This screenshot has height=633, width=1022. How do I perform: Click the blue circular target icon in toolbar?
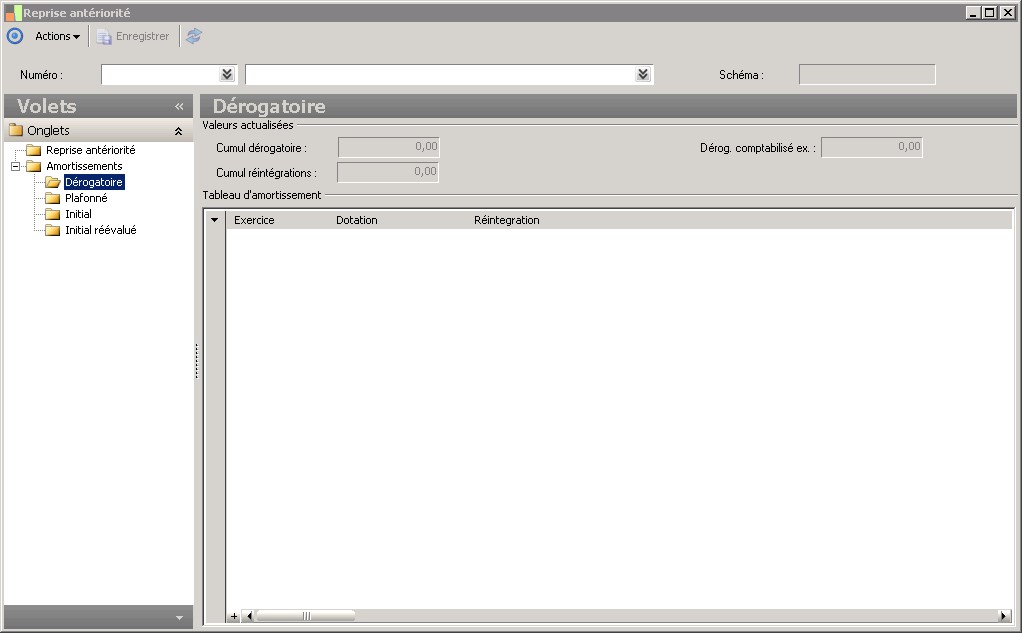click(15, 37)
